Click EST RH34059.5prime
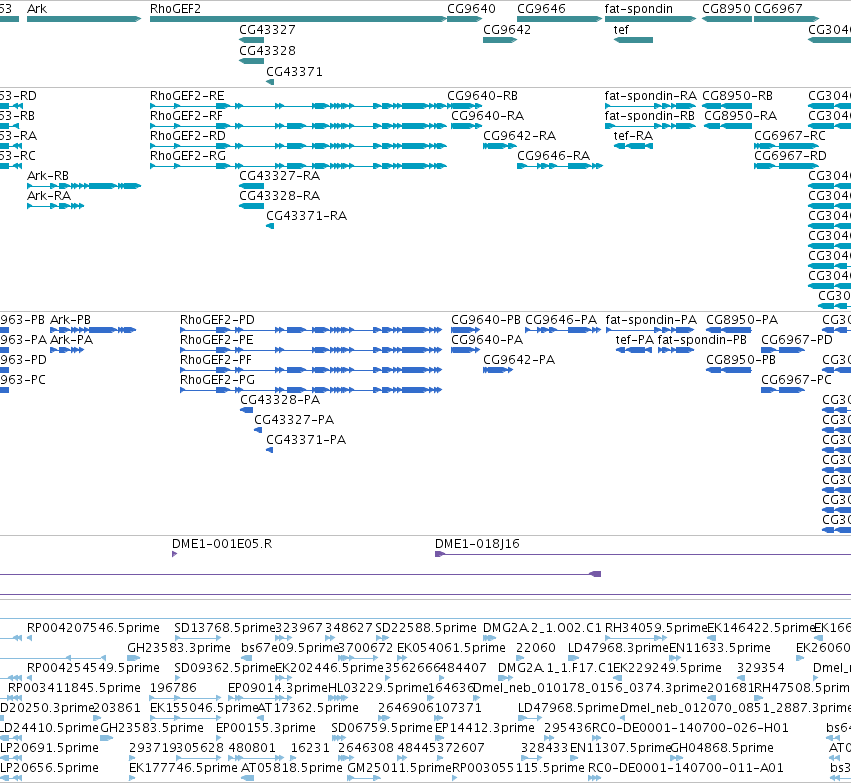 pyautogui.click(x=636, y=638)
